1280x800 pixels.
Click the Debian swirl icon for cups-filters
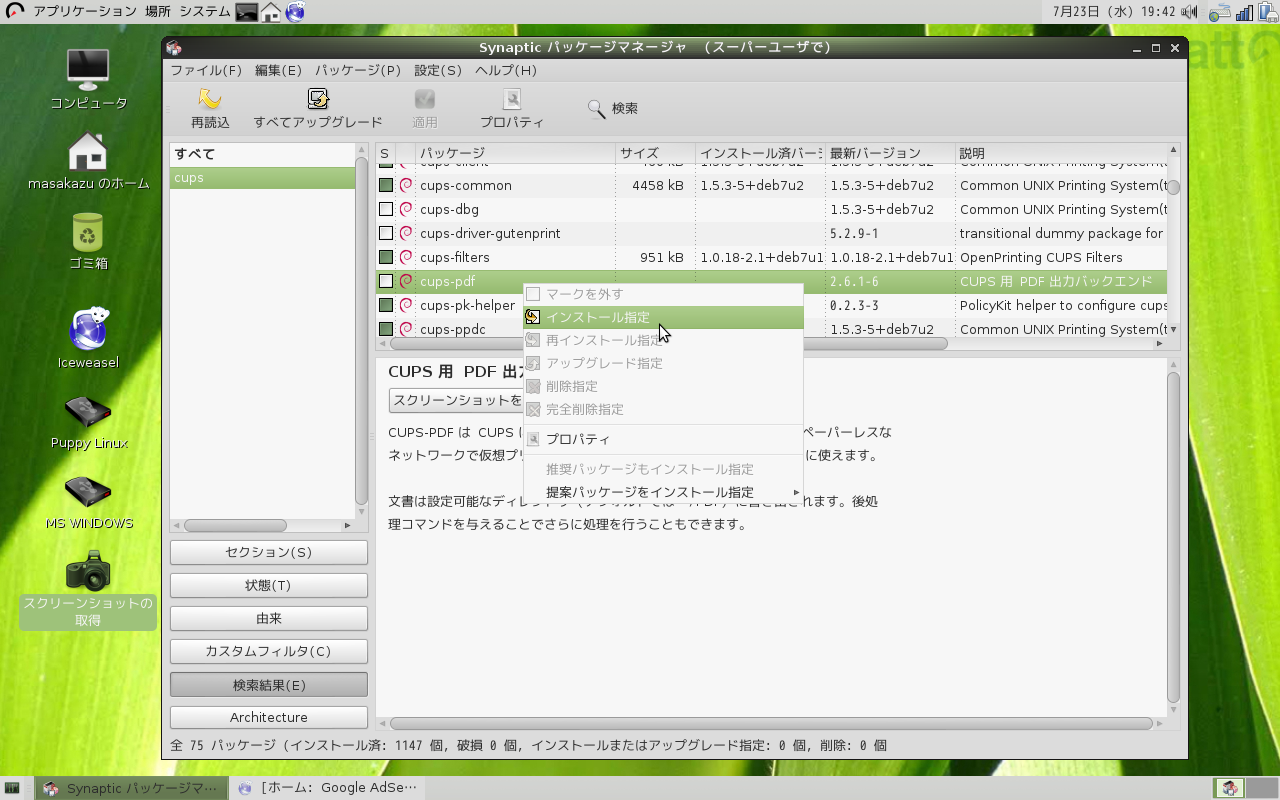pyautogui.click(x=406, y=257)
